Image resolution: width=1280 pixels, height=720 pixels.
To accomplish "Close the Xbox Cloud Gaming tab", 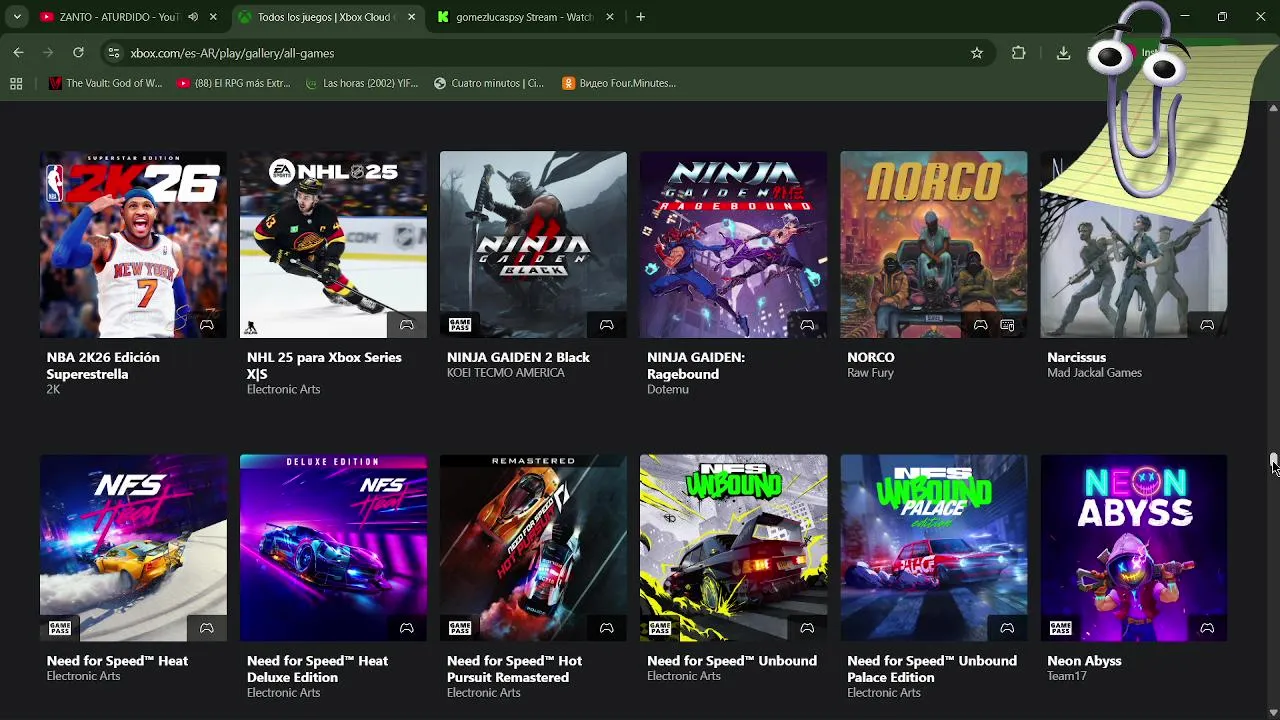I will [x=412, y=17].
